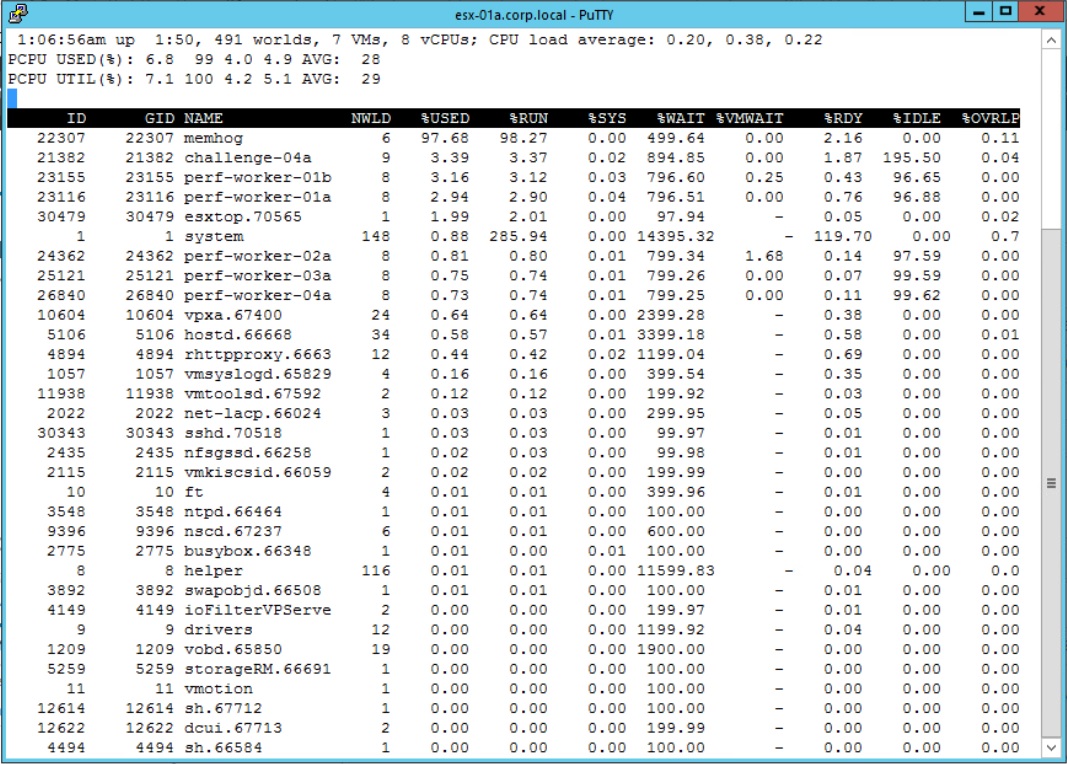Select the memhog process name

coord(213,138)
